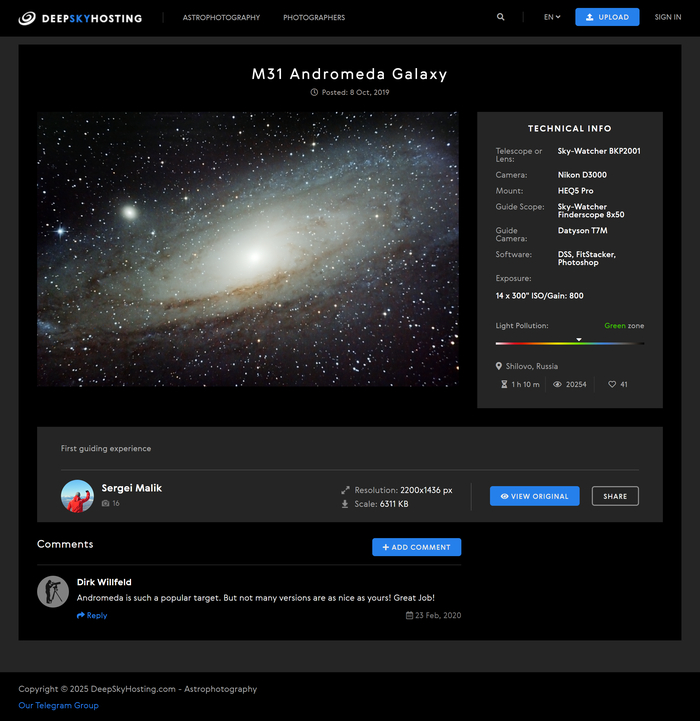This screenshot has width=700, height=721.
Task: Click the Add Comment button
Action: [x=416, y=547]
